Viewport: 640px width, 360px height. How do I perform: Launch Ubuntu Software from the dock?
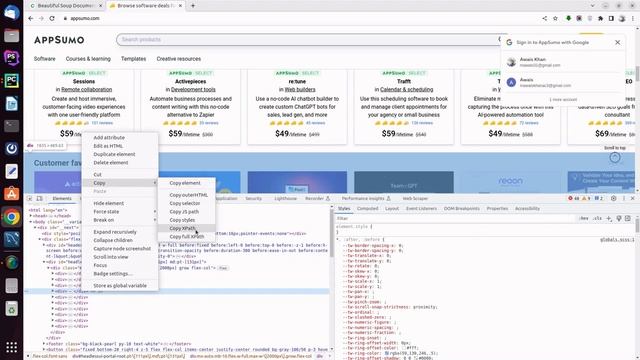coord(11,193)
